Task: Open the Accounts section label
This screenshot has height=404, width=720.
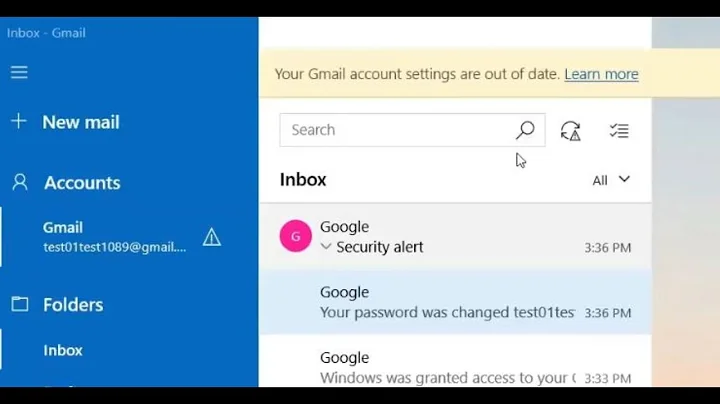Action: 82,183
